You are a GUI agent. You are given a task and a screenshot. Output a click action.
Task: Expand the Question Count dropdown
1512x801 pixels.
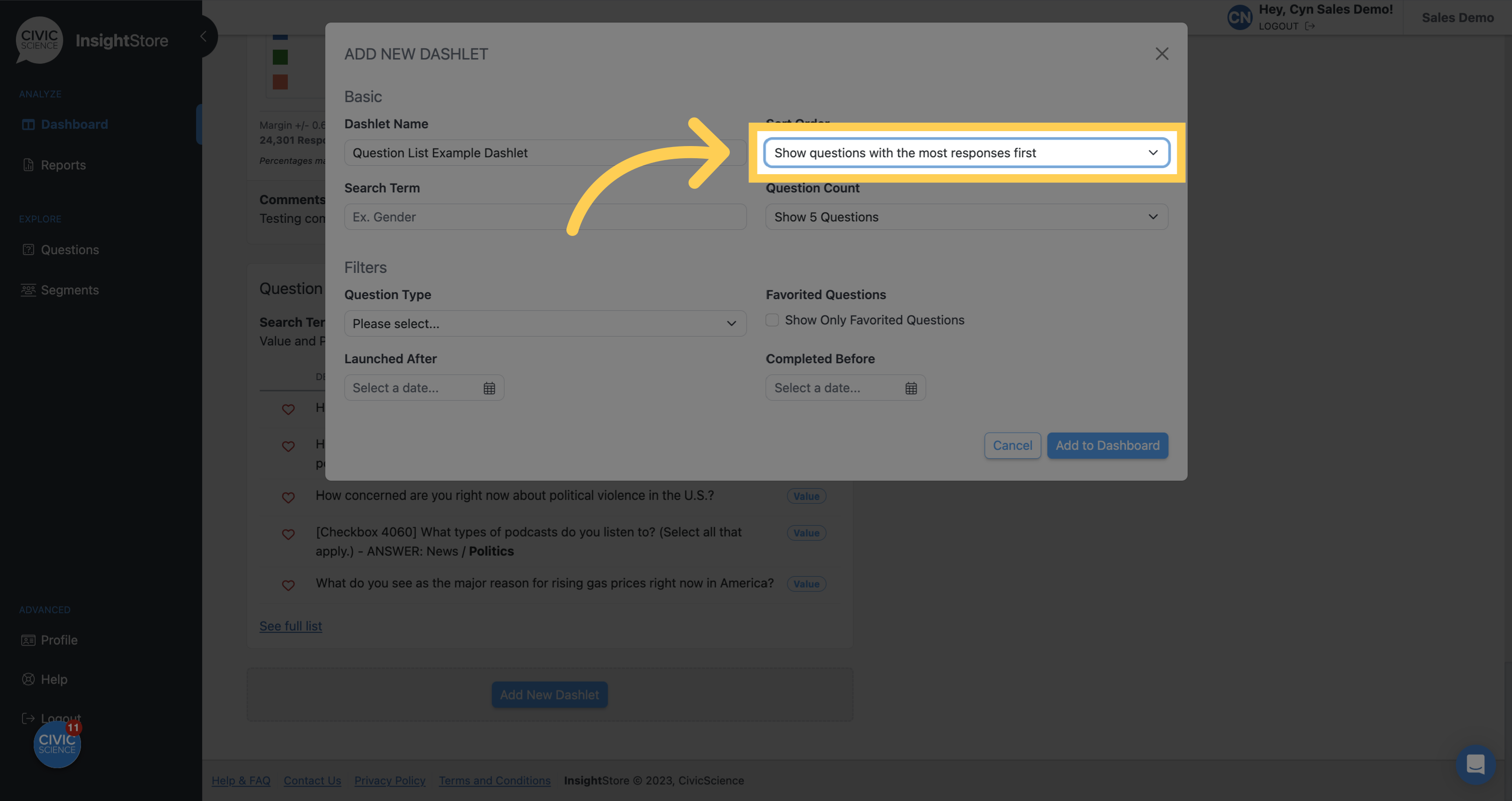point(966,216)
